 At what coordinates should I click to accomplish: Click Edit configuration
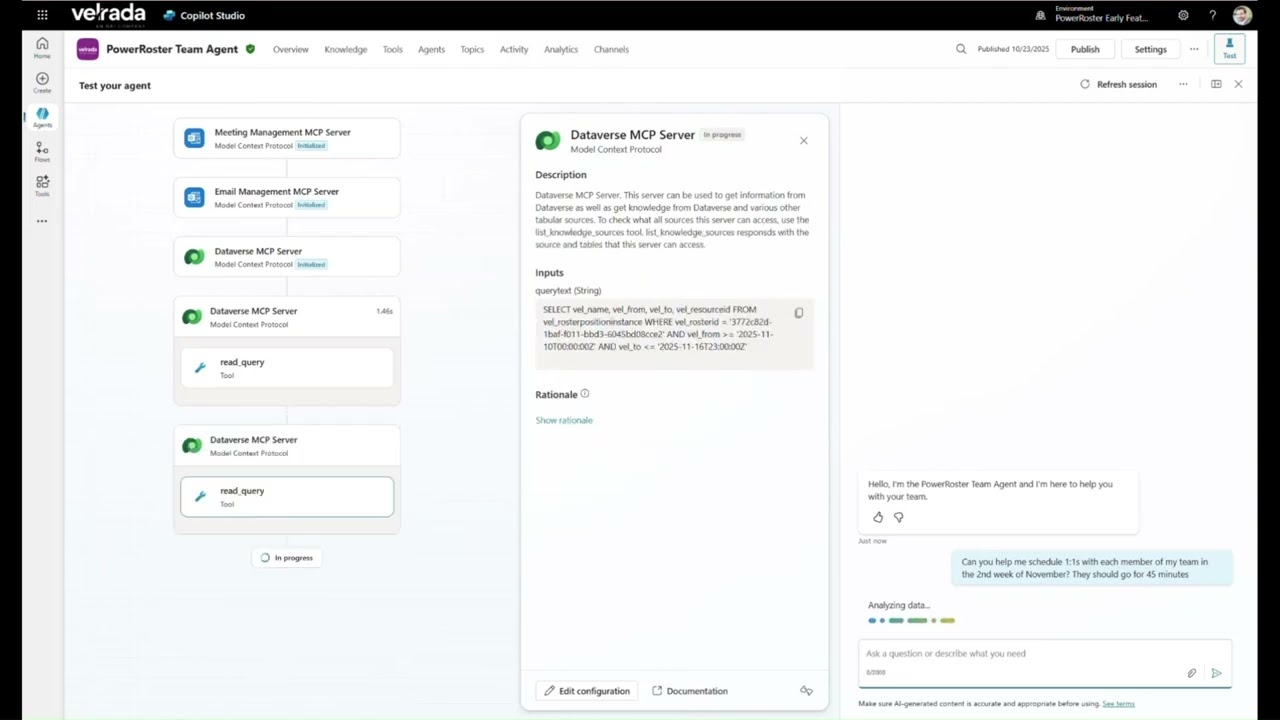[587, 691]
